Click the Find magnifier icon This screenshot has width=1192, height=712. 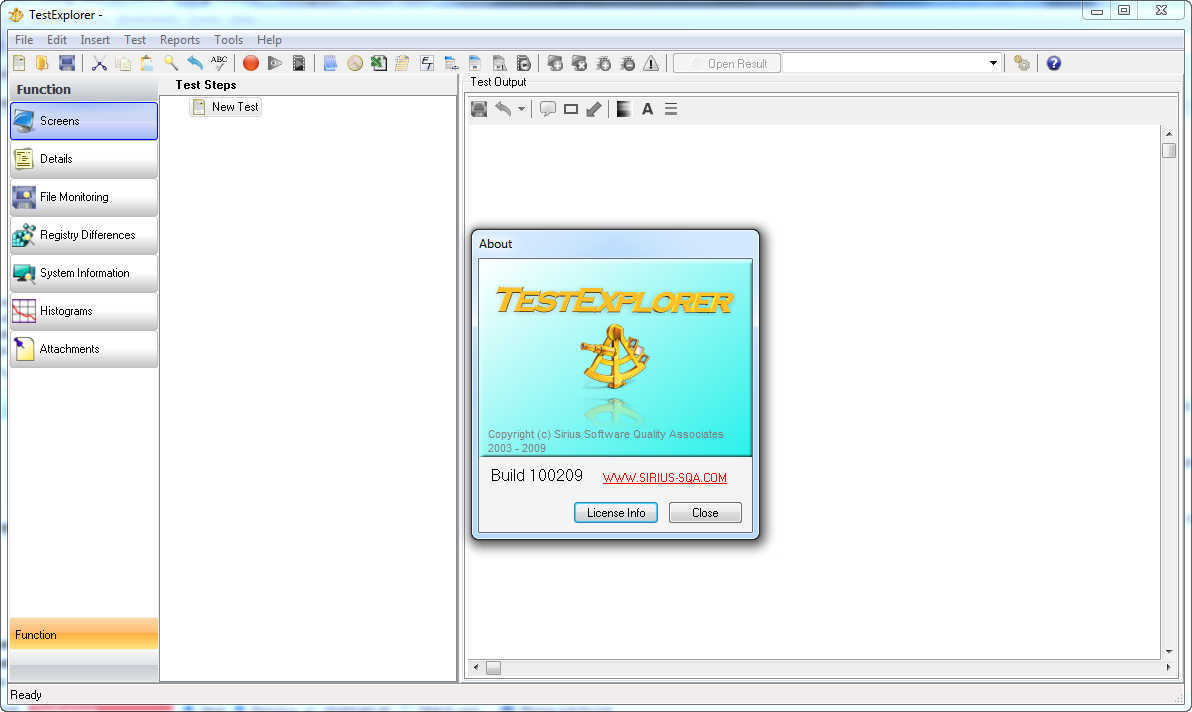(x=171, y=64)
